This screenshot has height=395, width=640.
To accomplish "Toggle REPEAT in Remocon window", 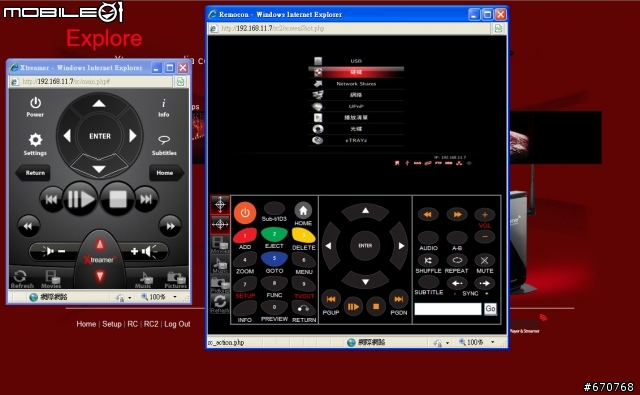I will (457, 260).
